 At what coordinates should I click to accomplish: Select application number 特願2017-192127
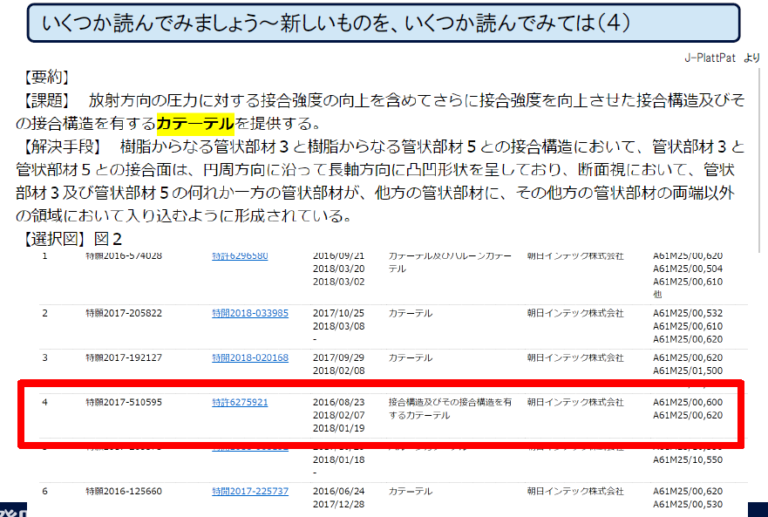pyautogui.click(x=123, y=358)
